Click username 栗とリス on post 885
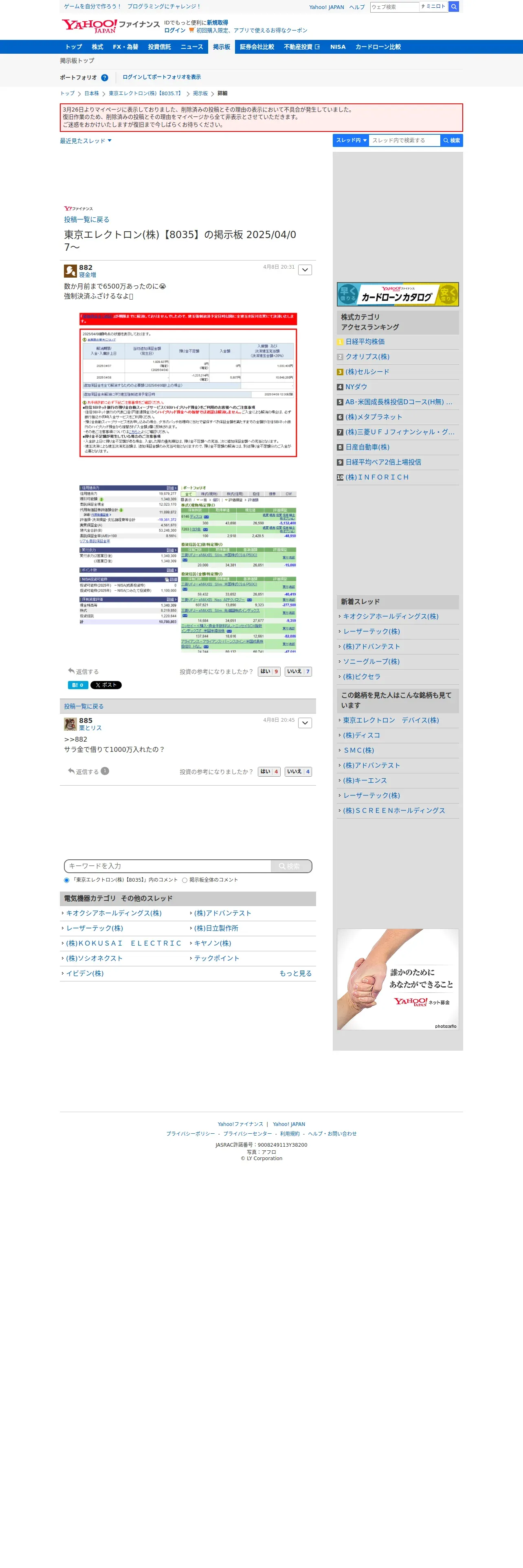Viewport: 523px width, 1568px height. (x=91, y=728)
